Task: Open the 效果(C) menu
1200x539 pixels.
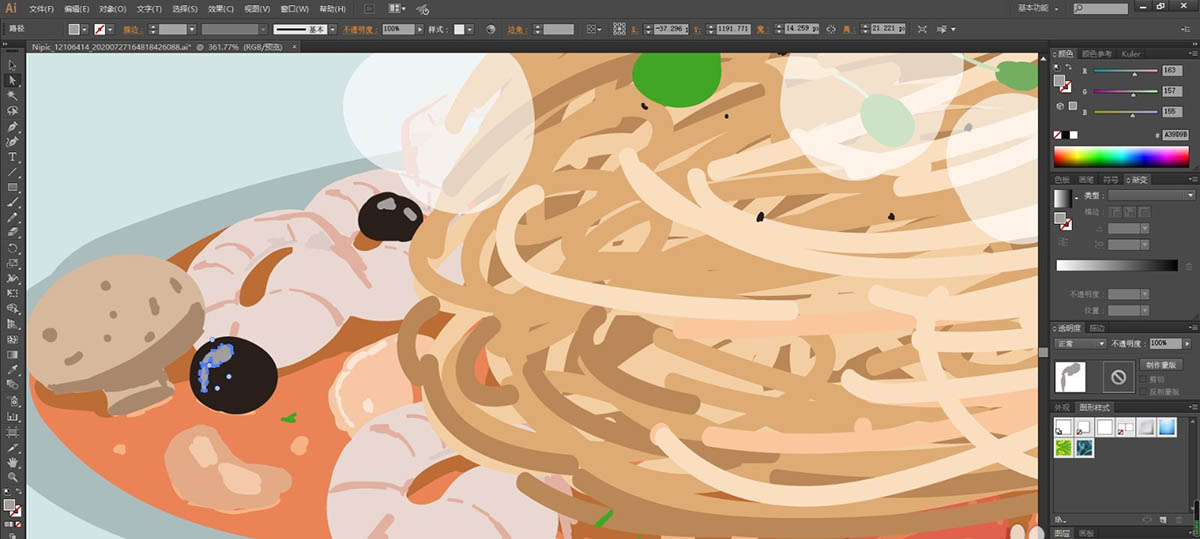Action: click(x=222, y=8)
